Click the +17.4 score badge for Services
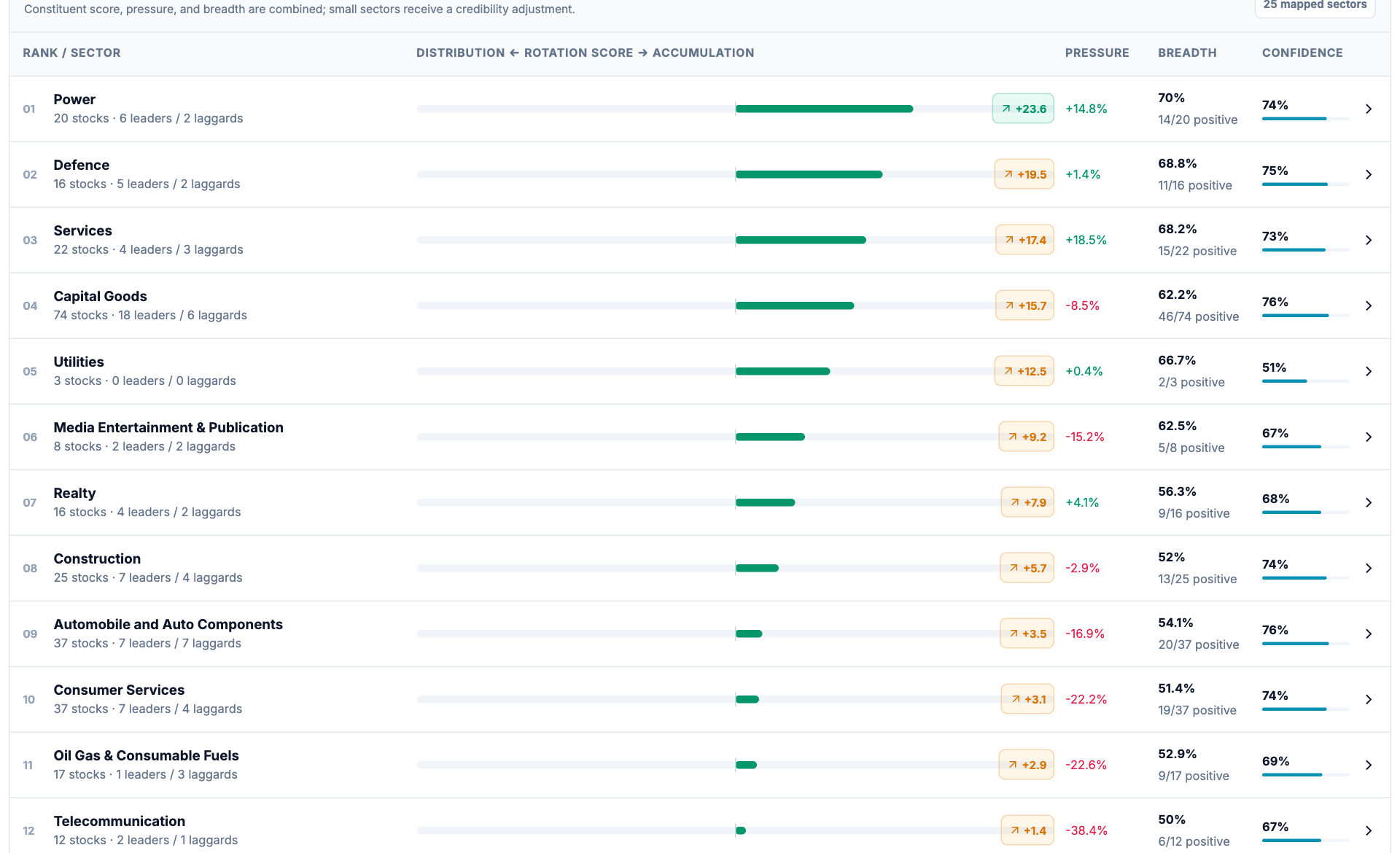Image resolution: width=1400 pixels, height=853 pixels. (1025, 240)
